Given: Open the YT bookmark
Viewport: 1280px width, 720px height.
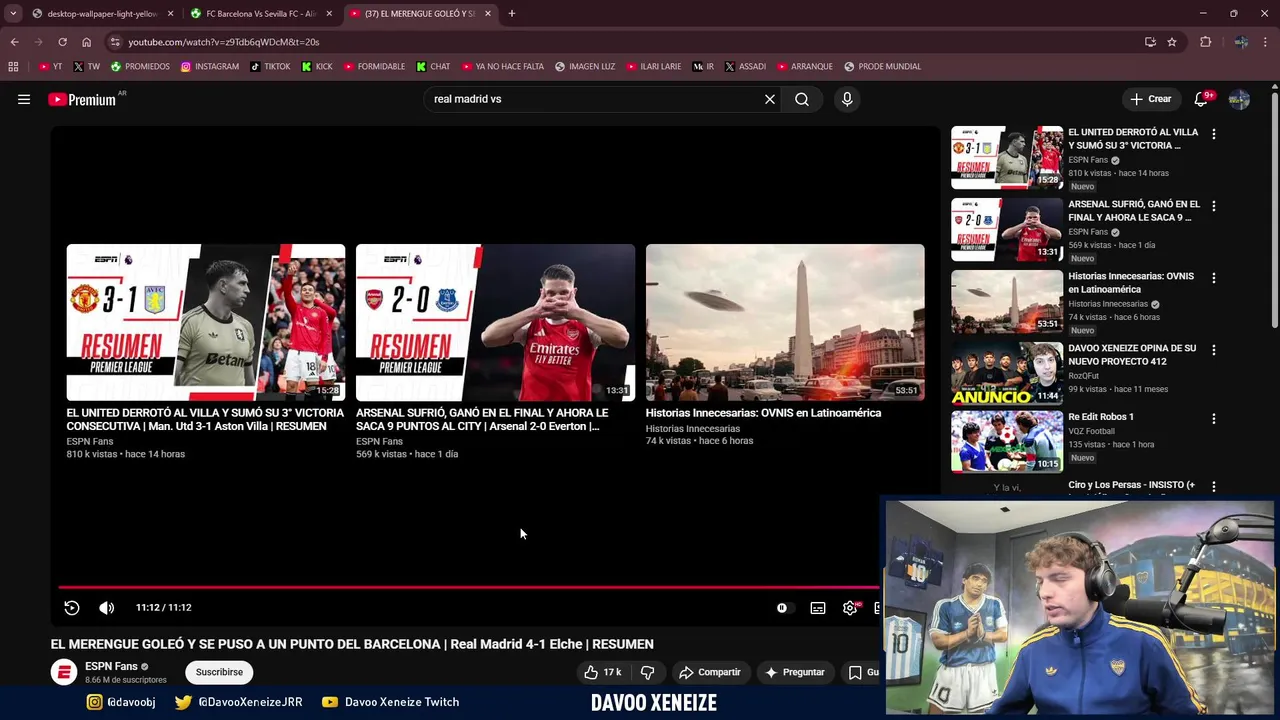Looking at the screenshot, I should coord(50,67).
